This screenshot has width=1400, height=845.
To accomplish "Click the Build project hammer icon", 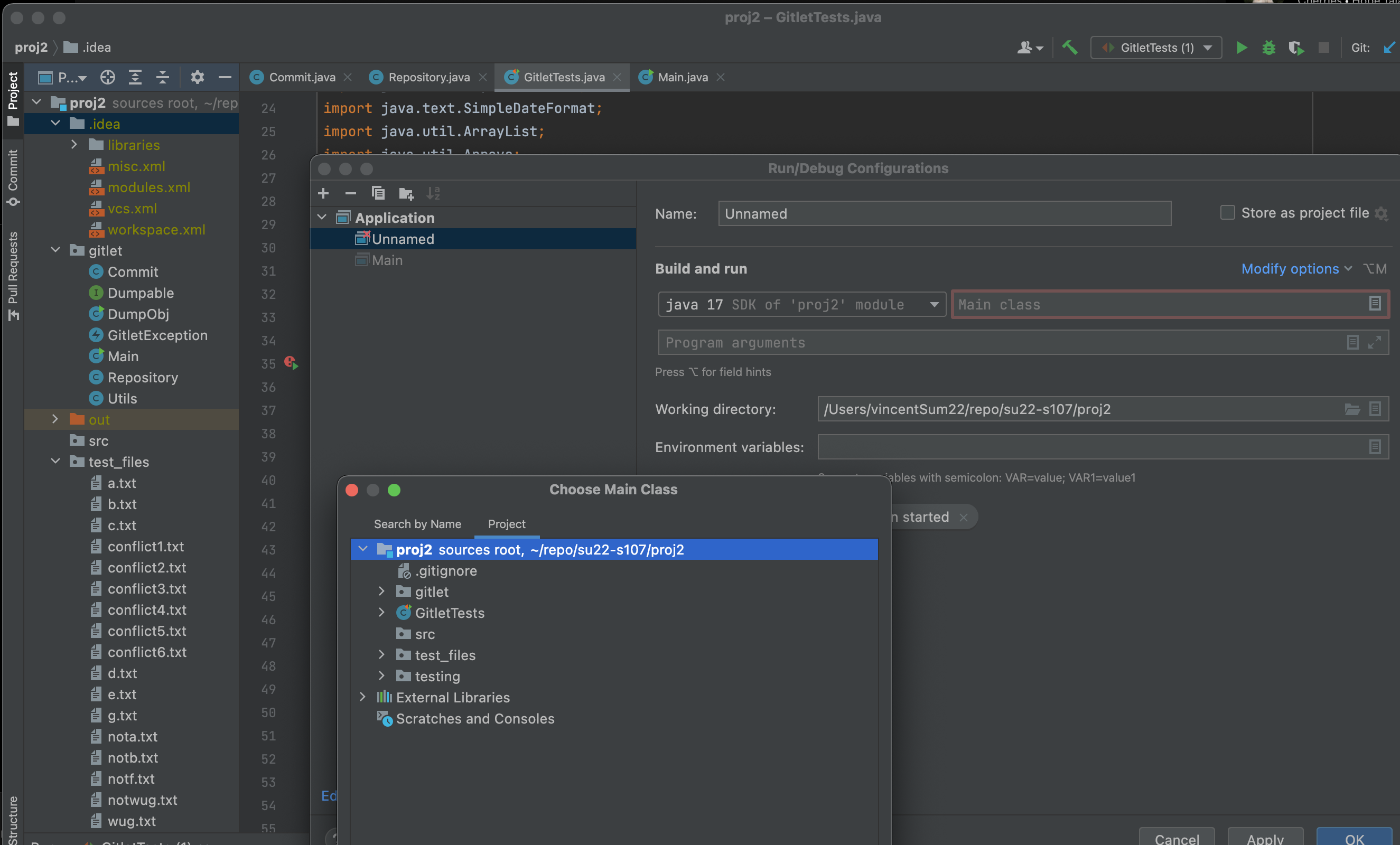I will 1070,48.
